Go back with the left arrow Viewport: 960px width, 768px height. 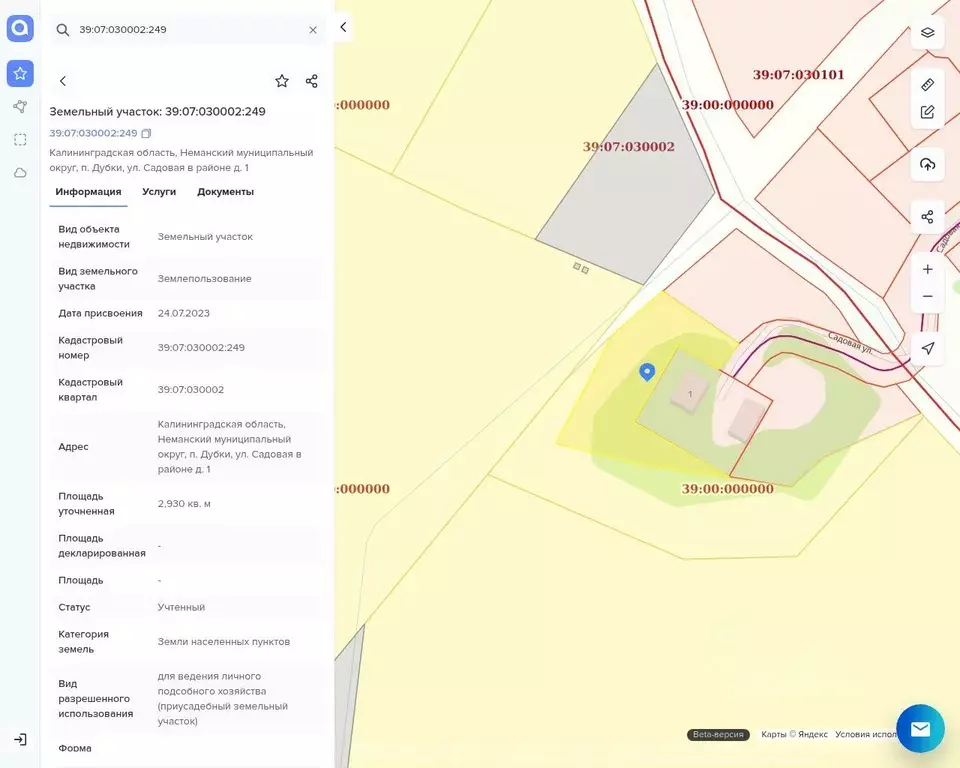pos(62,81)
